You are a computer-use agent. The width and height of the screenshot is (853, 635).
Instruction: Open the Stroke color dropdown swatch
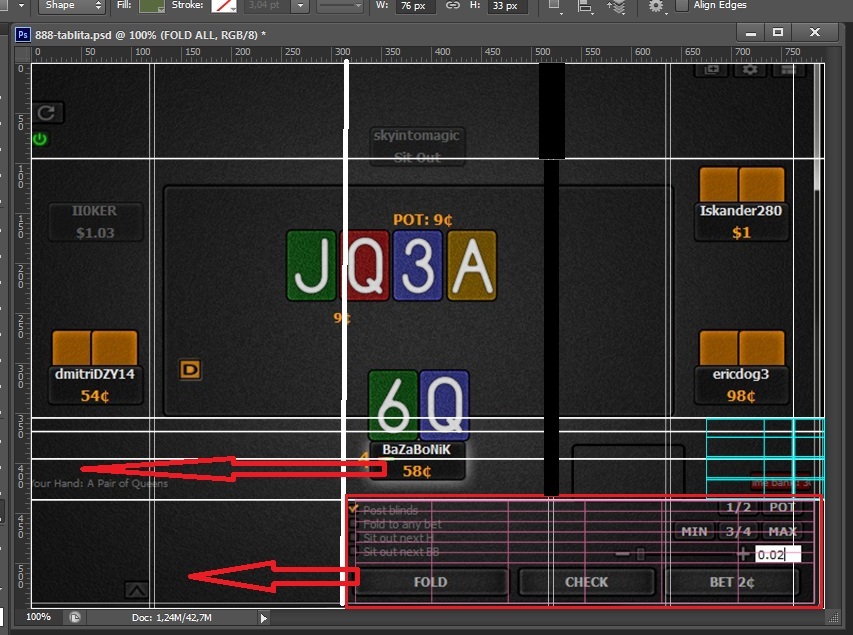tap(224, 5)
